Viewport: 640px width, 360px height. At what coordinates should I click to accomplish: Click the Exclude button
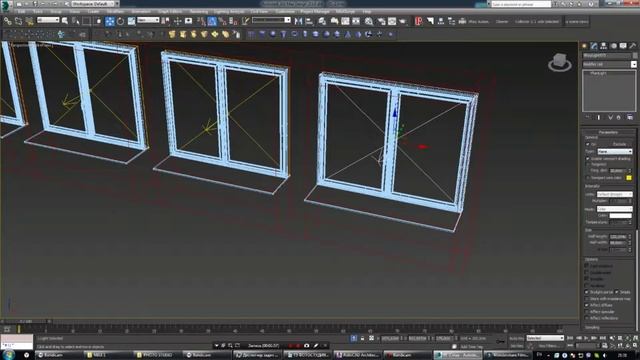[620, 144]
